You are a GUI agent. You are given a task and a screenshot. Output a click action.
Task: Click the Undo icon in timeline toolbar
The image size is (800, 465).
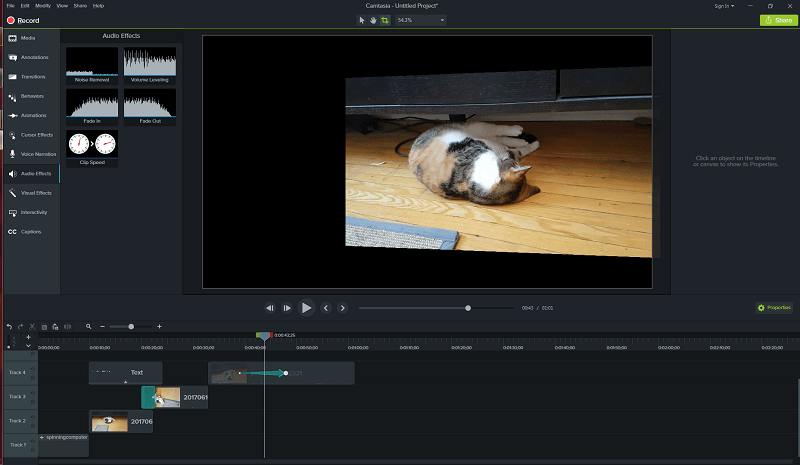pyautogui.click(x=9, y=327)
